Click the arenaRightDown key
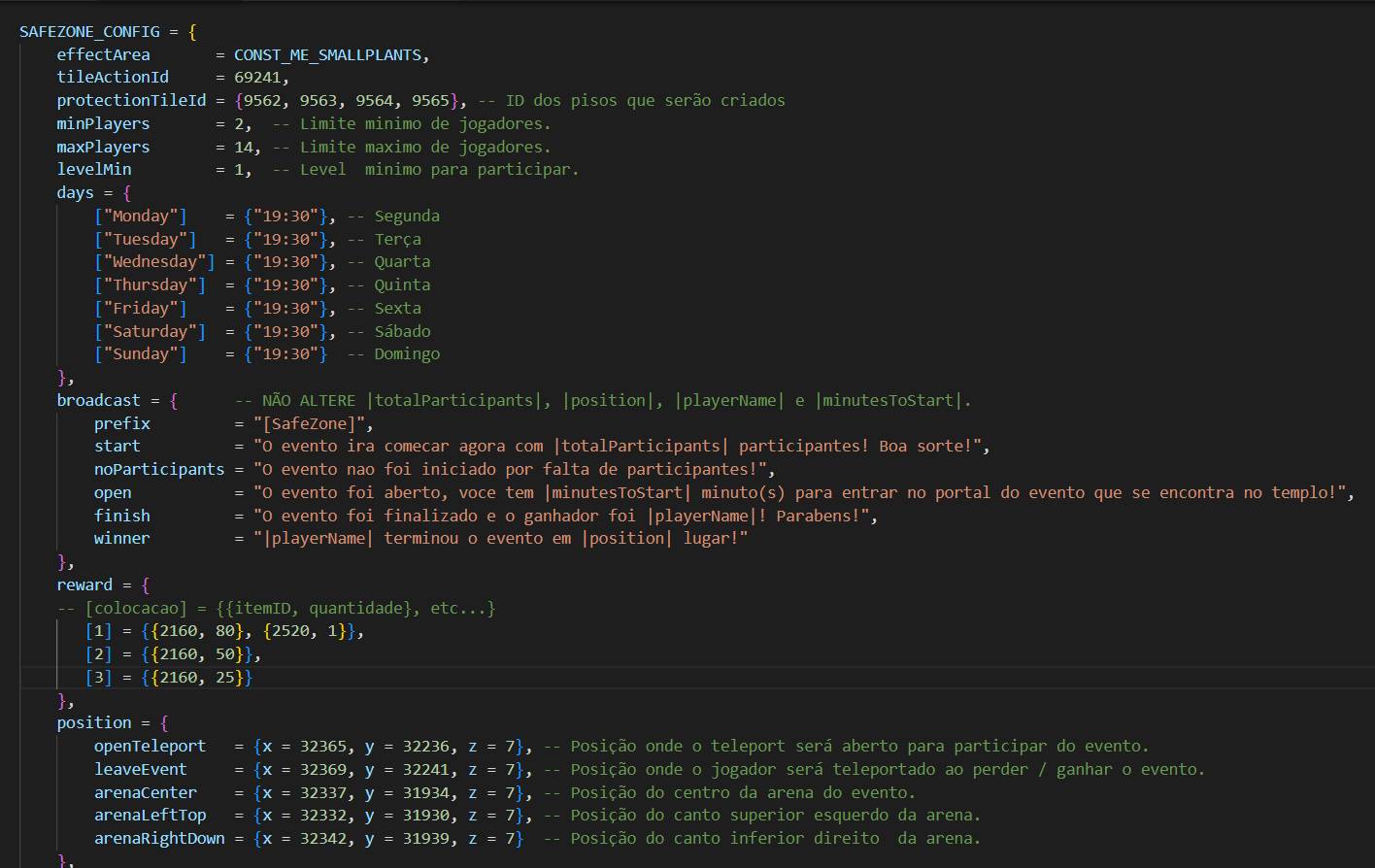Viewport: 1375px width, 868px height. [x=159, y=839]
